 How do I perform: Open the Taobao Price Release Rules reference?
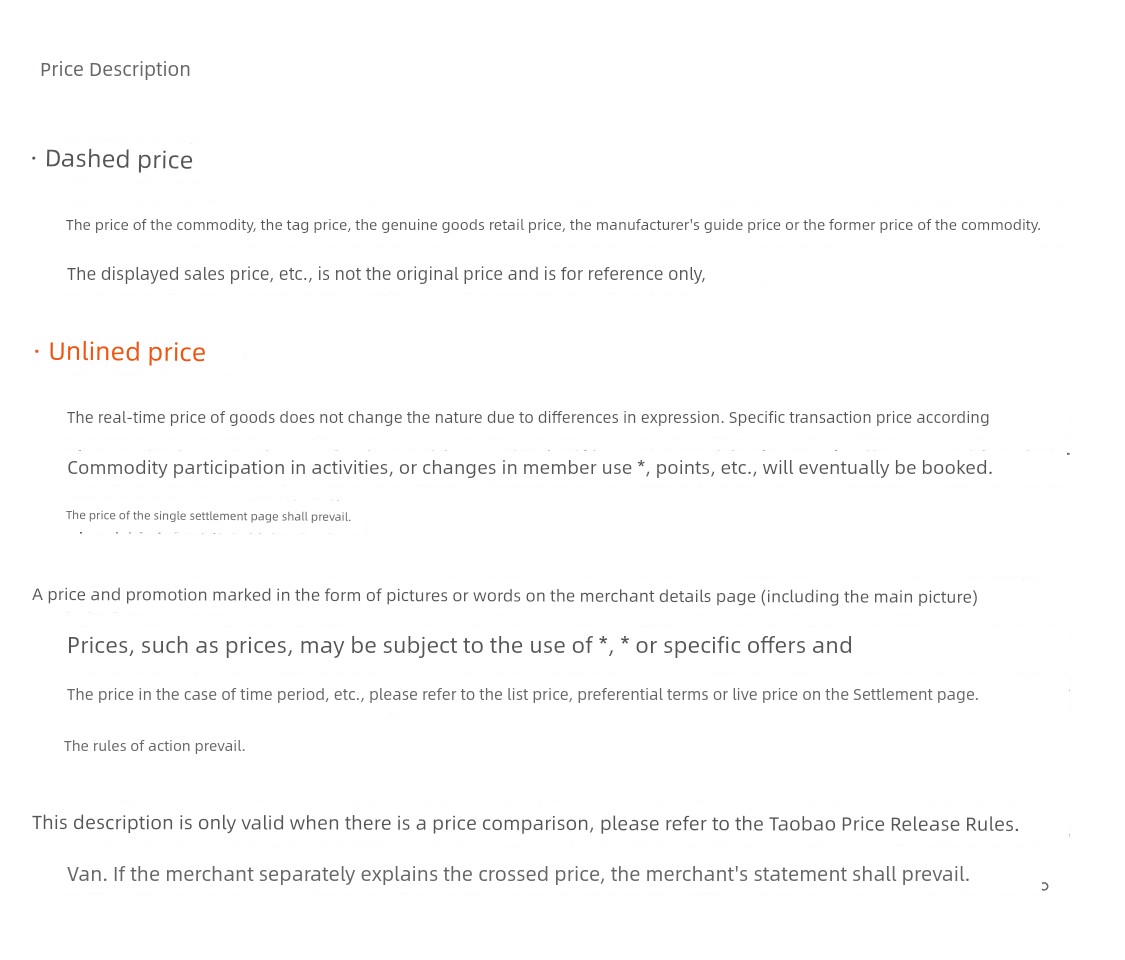pyautogui.click(x=893, y=824)
